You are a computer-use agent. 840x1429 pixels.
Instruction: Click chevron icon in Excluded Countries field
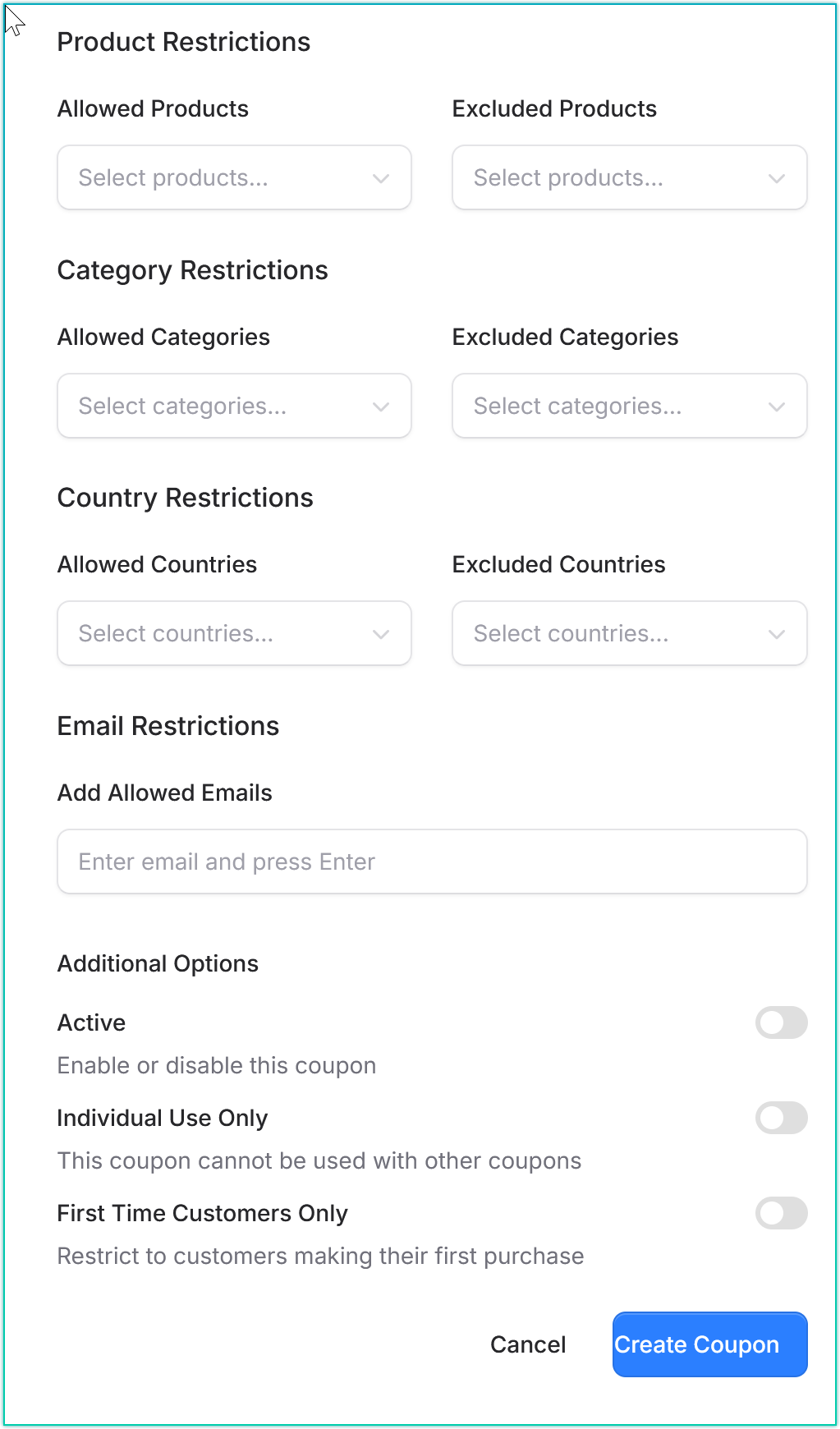(x=777, y=634)
